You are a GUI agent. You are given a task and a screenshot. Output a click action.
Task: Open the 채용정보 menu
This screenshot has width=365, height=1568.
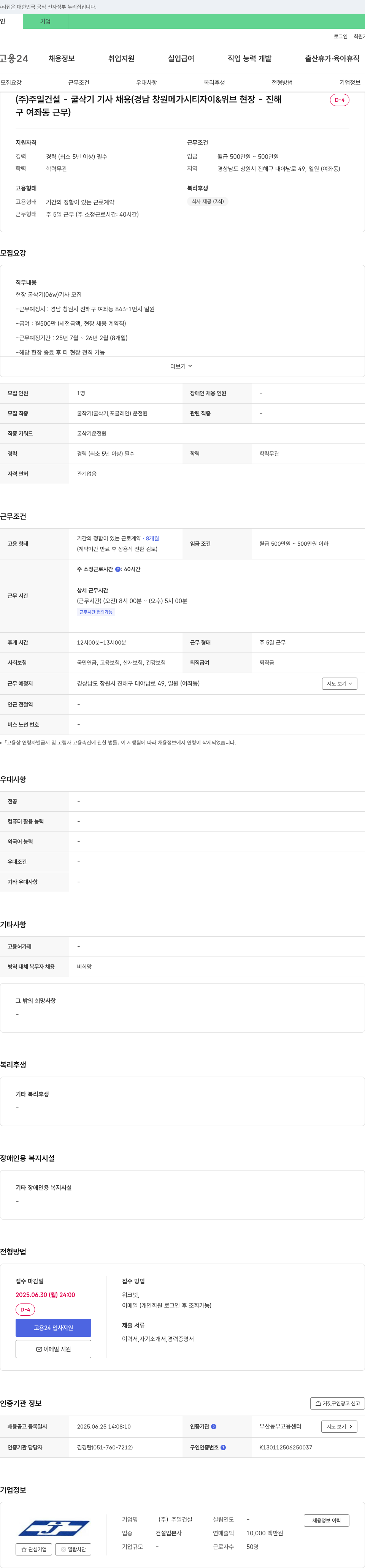point(62,59)
